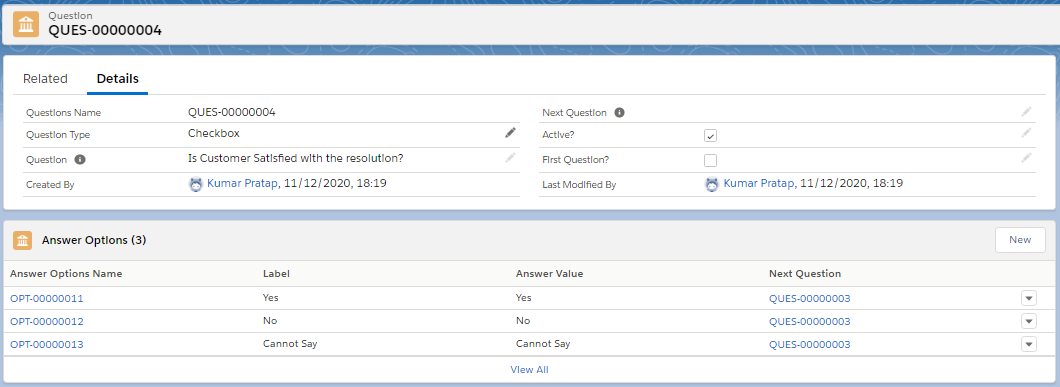Open row actions dropdown for OPT-00000011
The width and height of the screenshot is (1060, 387).
[x=1028, y=298]
